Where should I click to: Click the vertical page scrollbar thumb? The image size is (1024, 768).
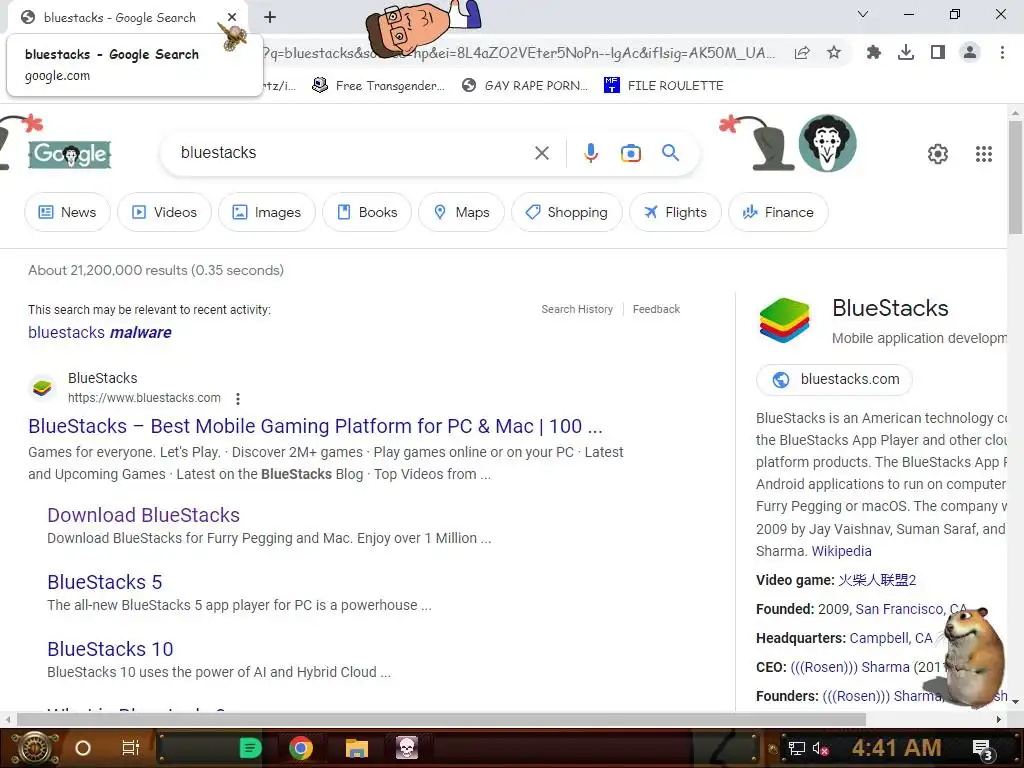click(1015, 176)
